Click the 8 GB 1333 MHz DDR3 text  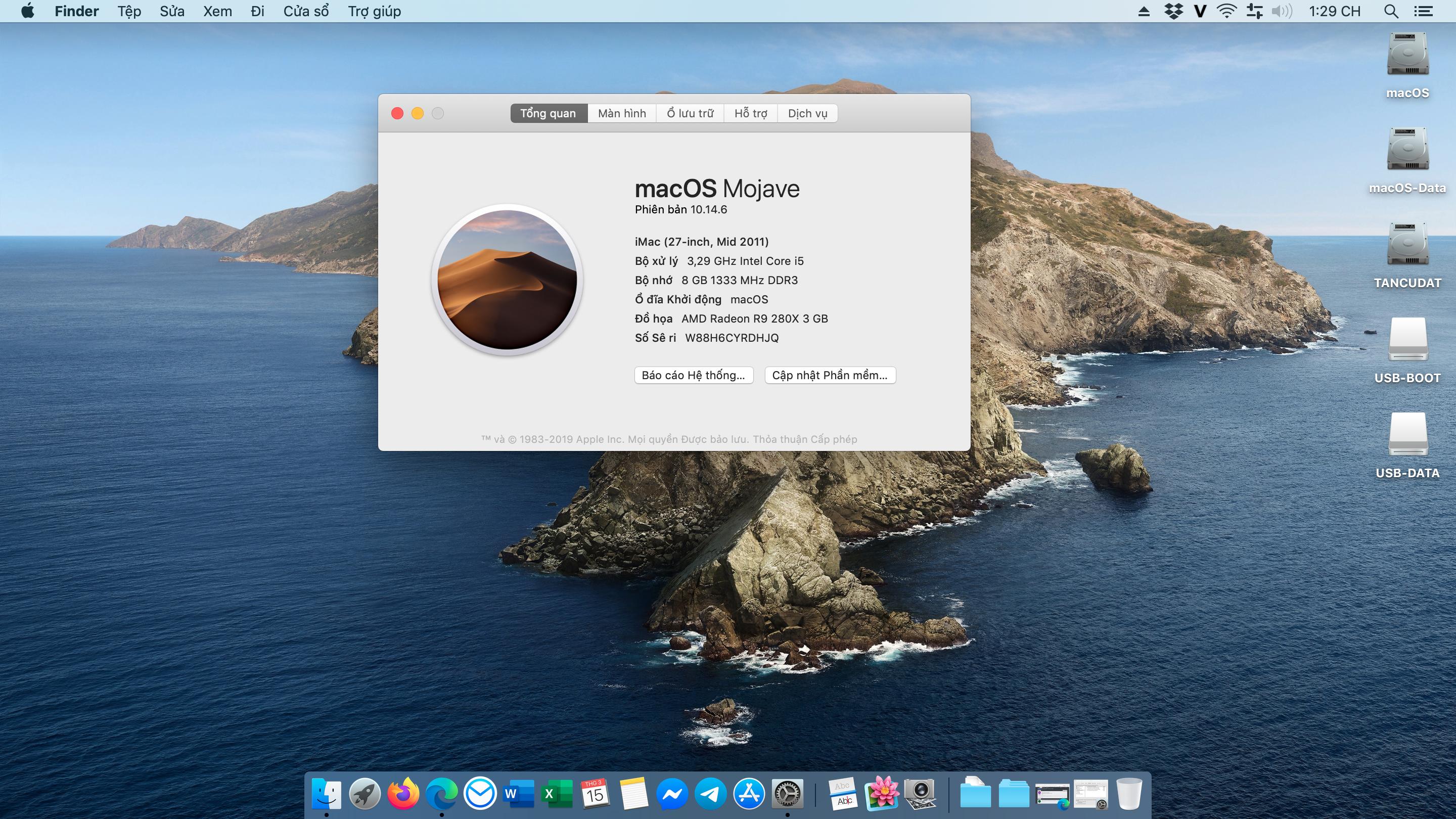click(739, 280)
